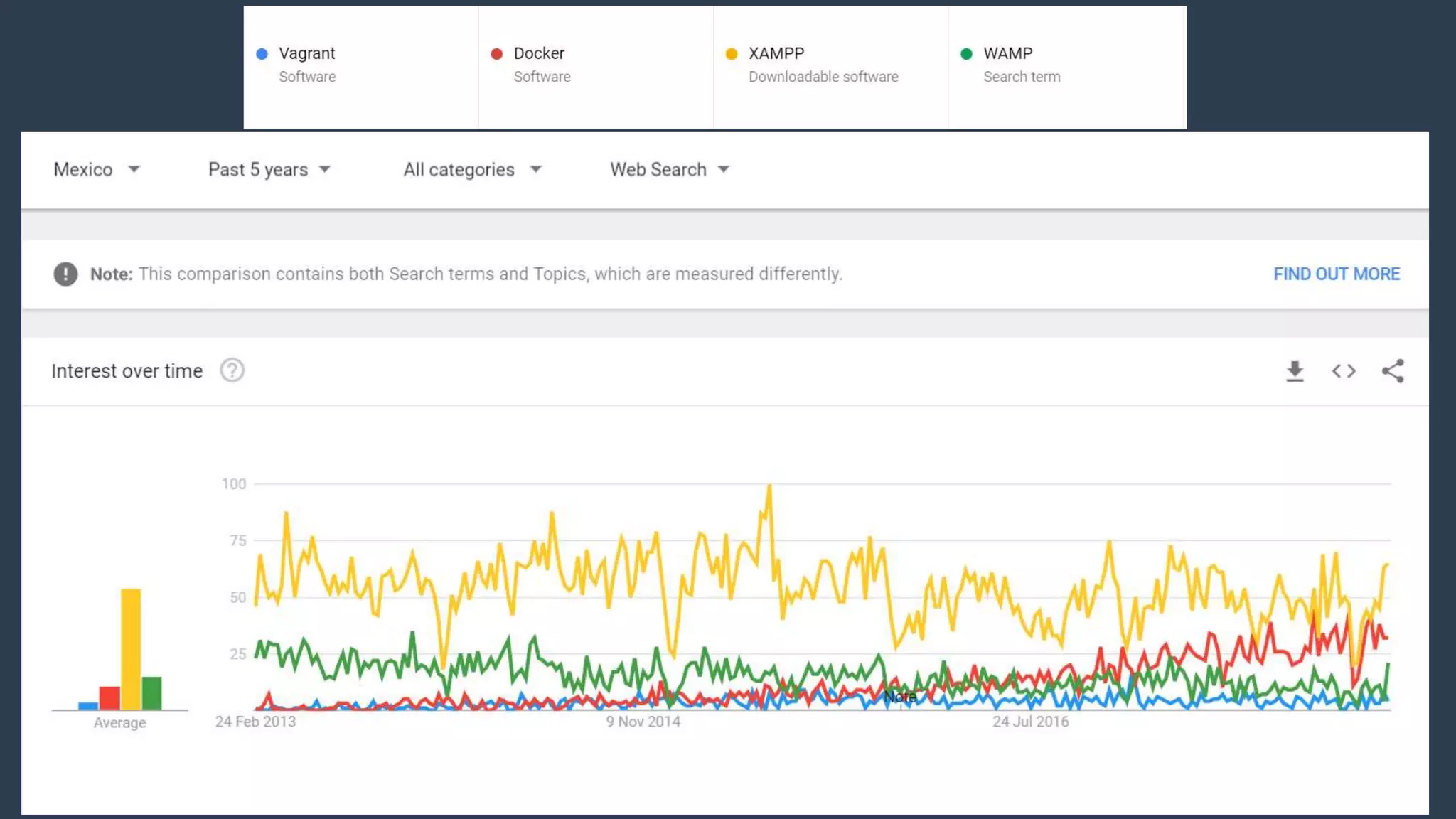The width and height of the screenshot is (1456, 819).
Task: Open the Web Search type dropdown
Action: tap(669, 170)
